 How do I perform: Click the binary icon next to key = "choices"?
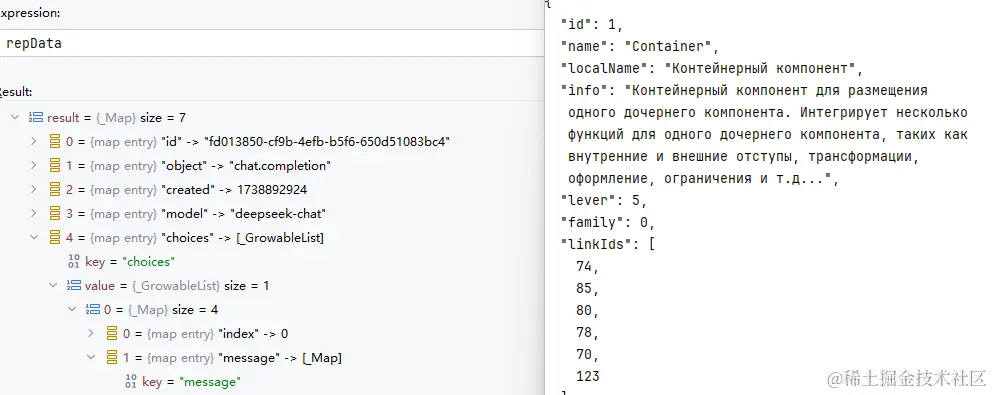pos(74,262)
